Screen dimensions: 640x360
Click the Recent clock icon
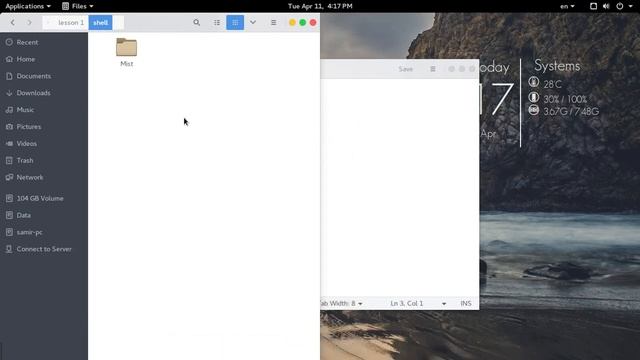[x=9, y=42]
